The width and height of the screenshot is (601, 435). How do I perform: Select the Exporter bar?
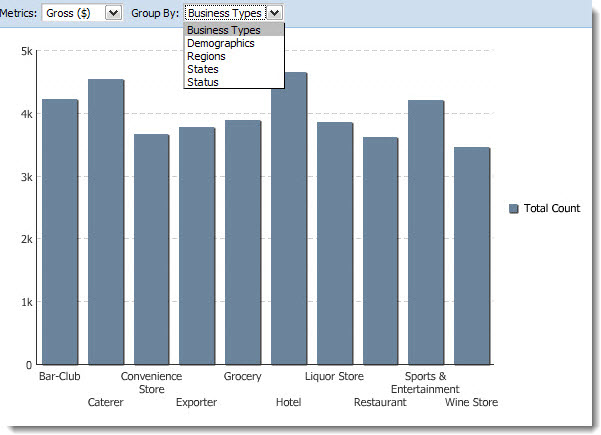point(197,246)
